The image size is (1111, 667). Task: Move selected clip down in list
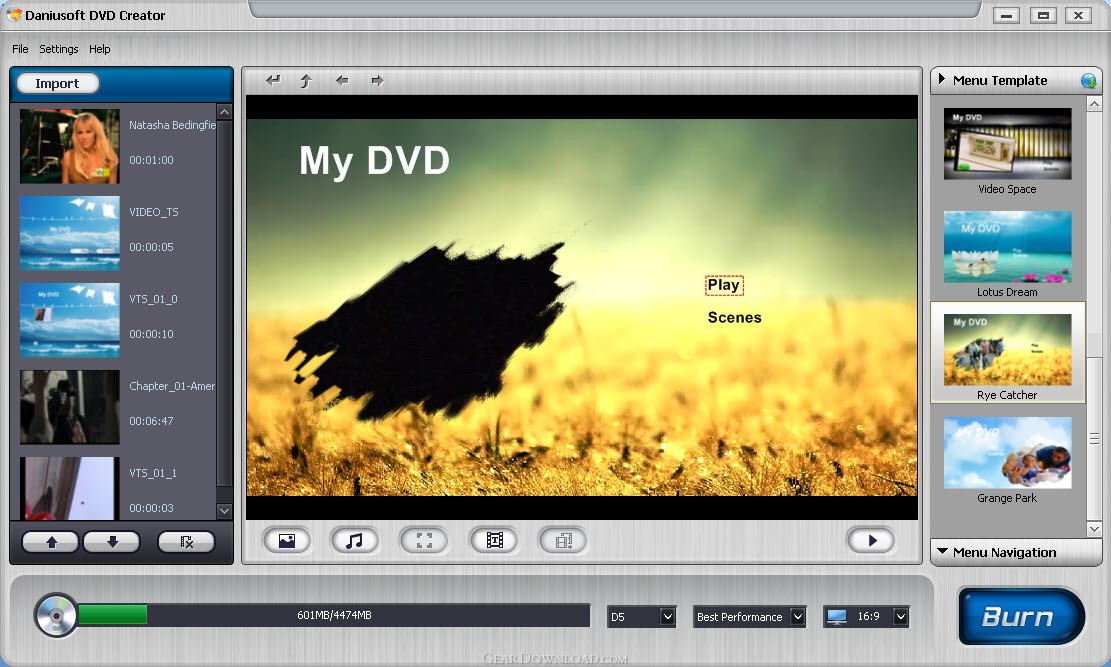click(x=112, y=542)
